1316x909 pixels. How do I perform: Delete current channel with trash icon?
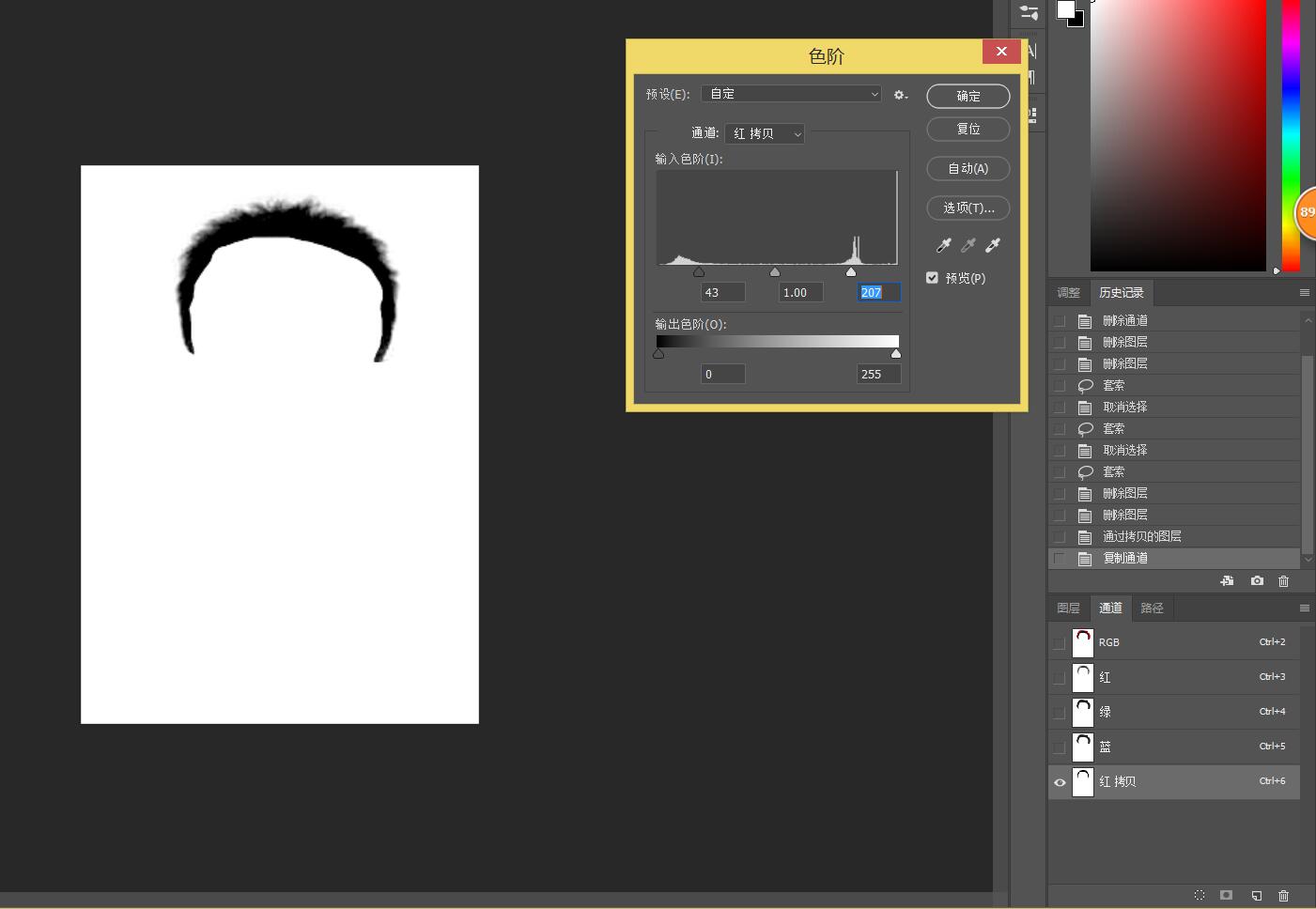point(1283,895)
